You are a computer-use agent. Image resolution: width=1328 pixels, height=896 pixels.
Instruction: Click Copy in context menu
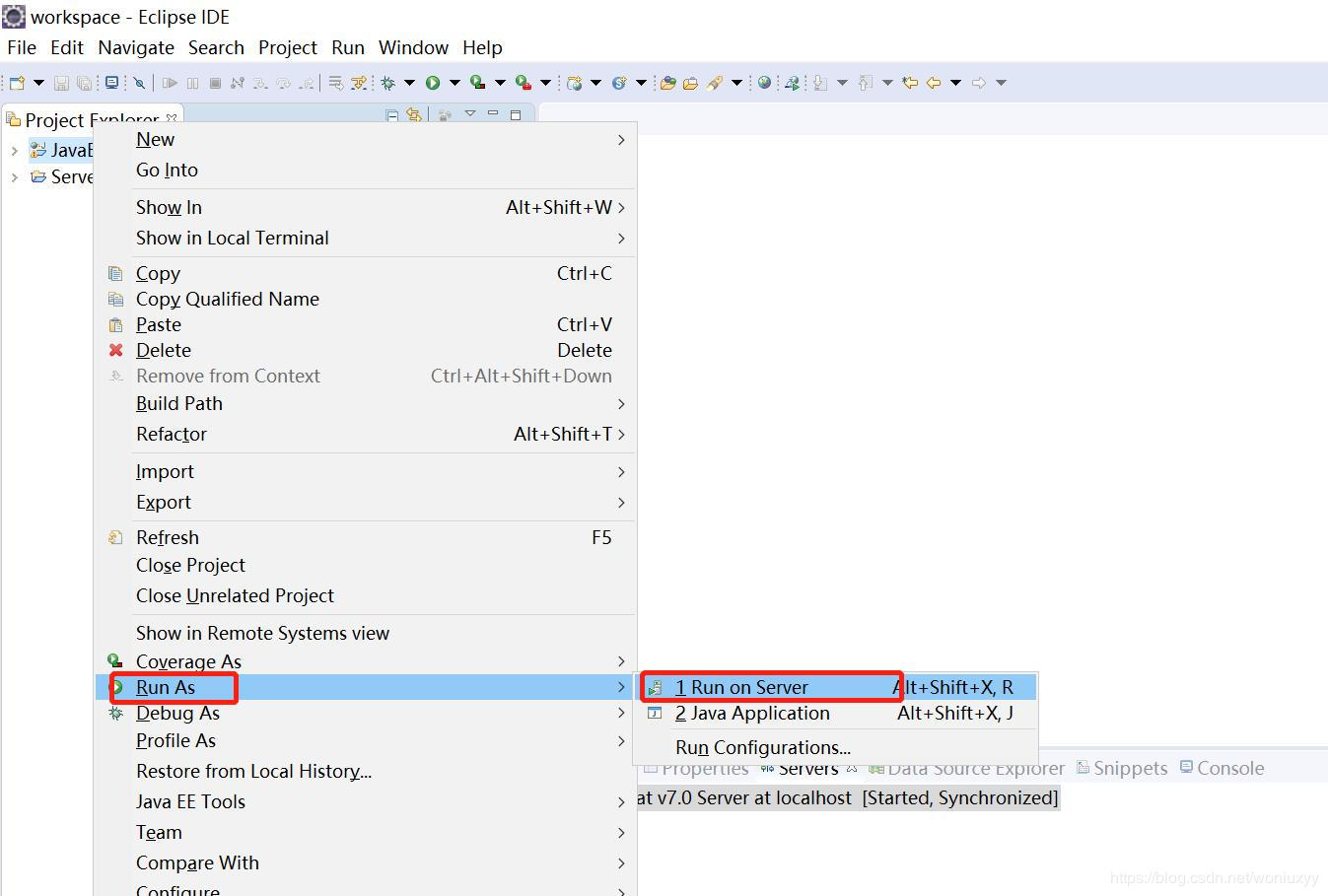(x=366, y=273)
